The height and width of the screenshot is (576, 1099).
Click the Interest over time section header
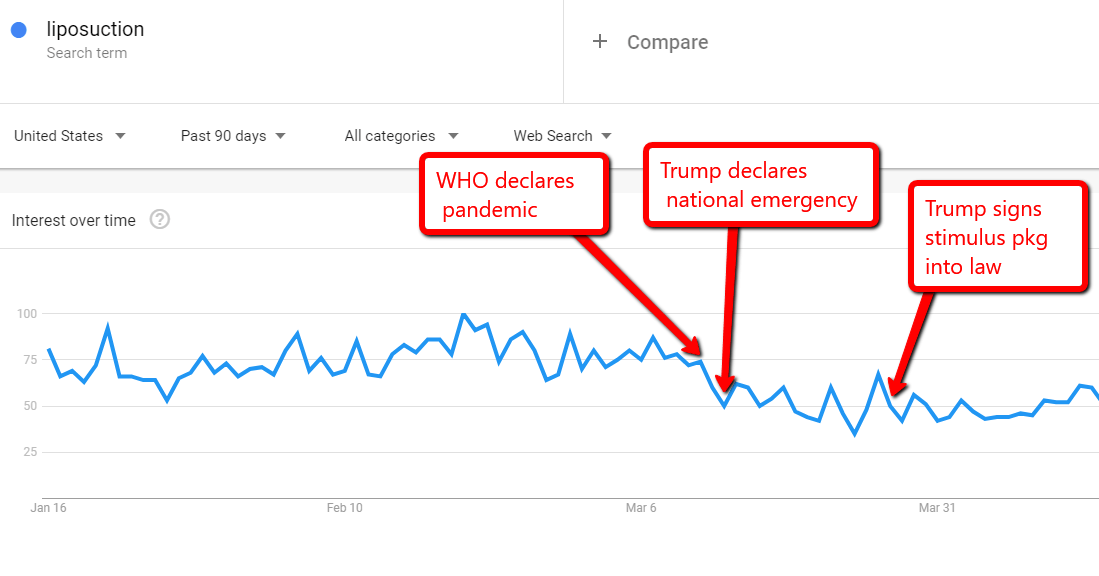pos(75,220)
